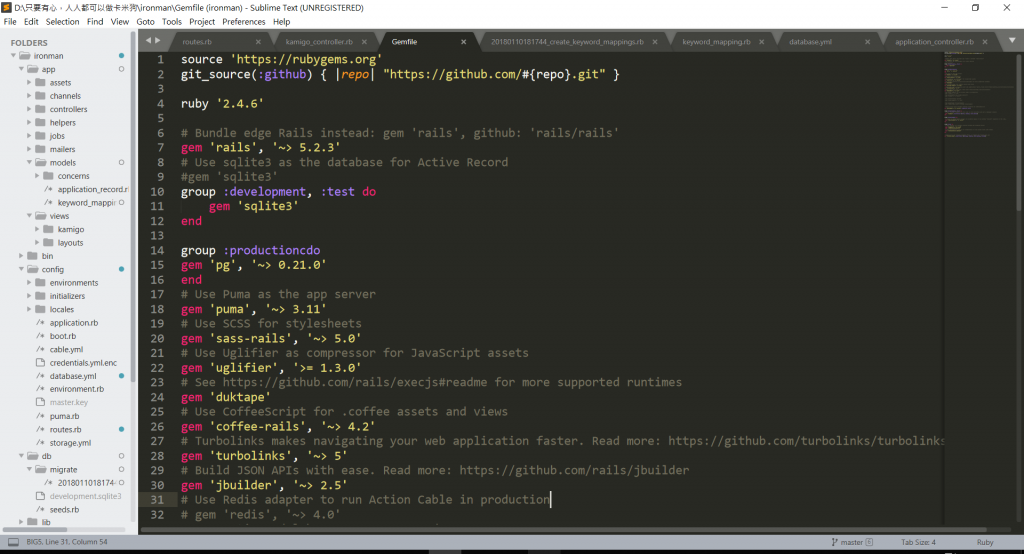Open routes.rb in the sidebar
The height and width of the screenshot is (554, 1024).
click(65, 429)
